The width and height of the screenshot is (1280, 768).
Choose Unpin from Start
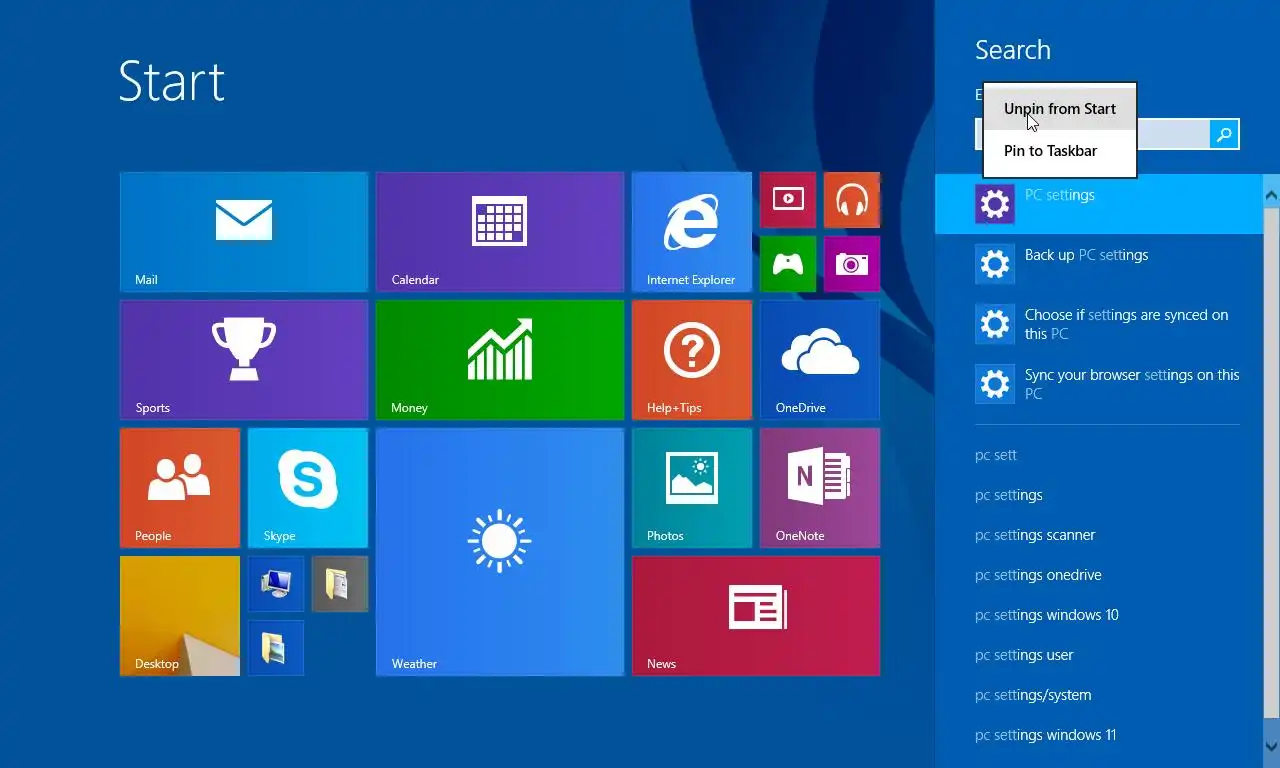point(1060,109)
